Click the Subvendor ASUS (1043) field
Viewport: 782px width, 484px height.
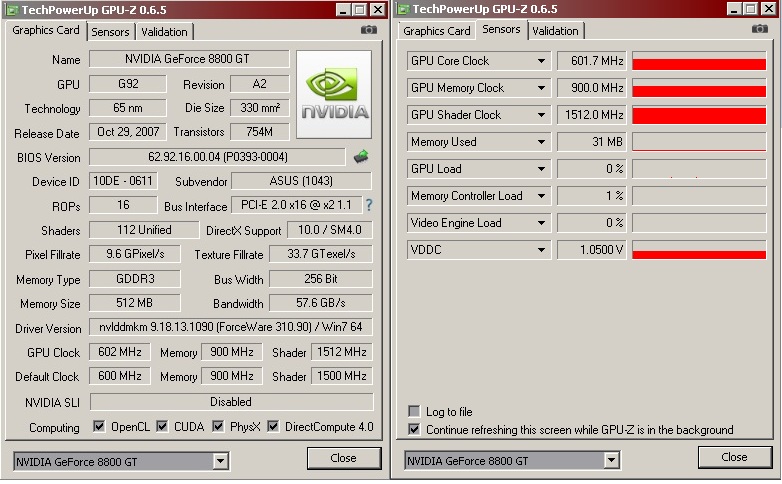[x=301, y=181]
